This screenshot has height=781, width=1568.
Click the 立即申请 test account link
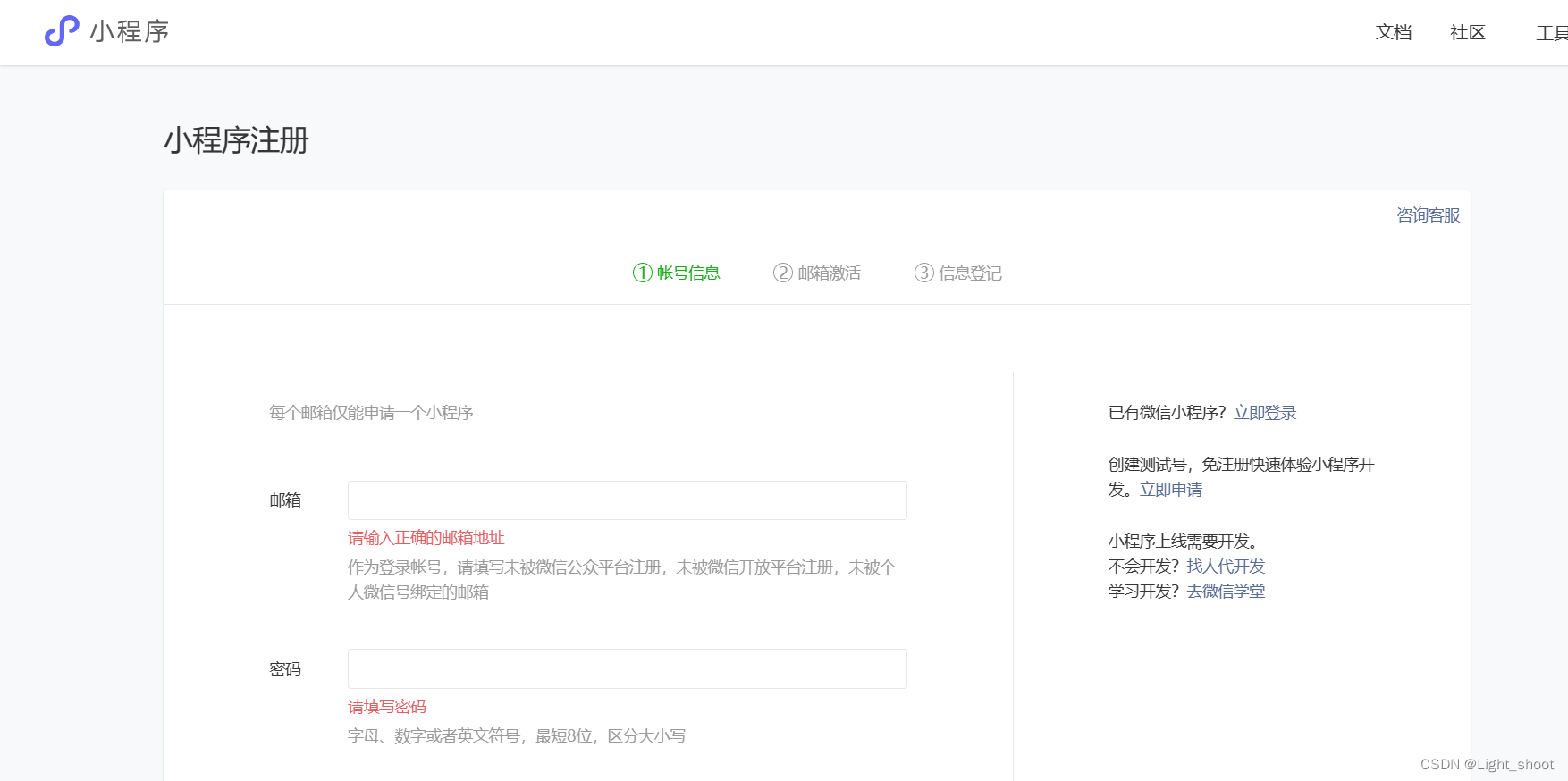tap(1171, 490)
